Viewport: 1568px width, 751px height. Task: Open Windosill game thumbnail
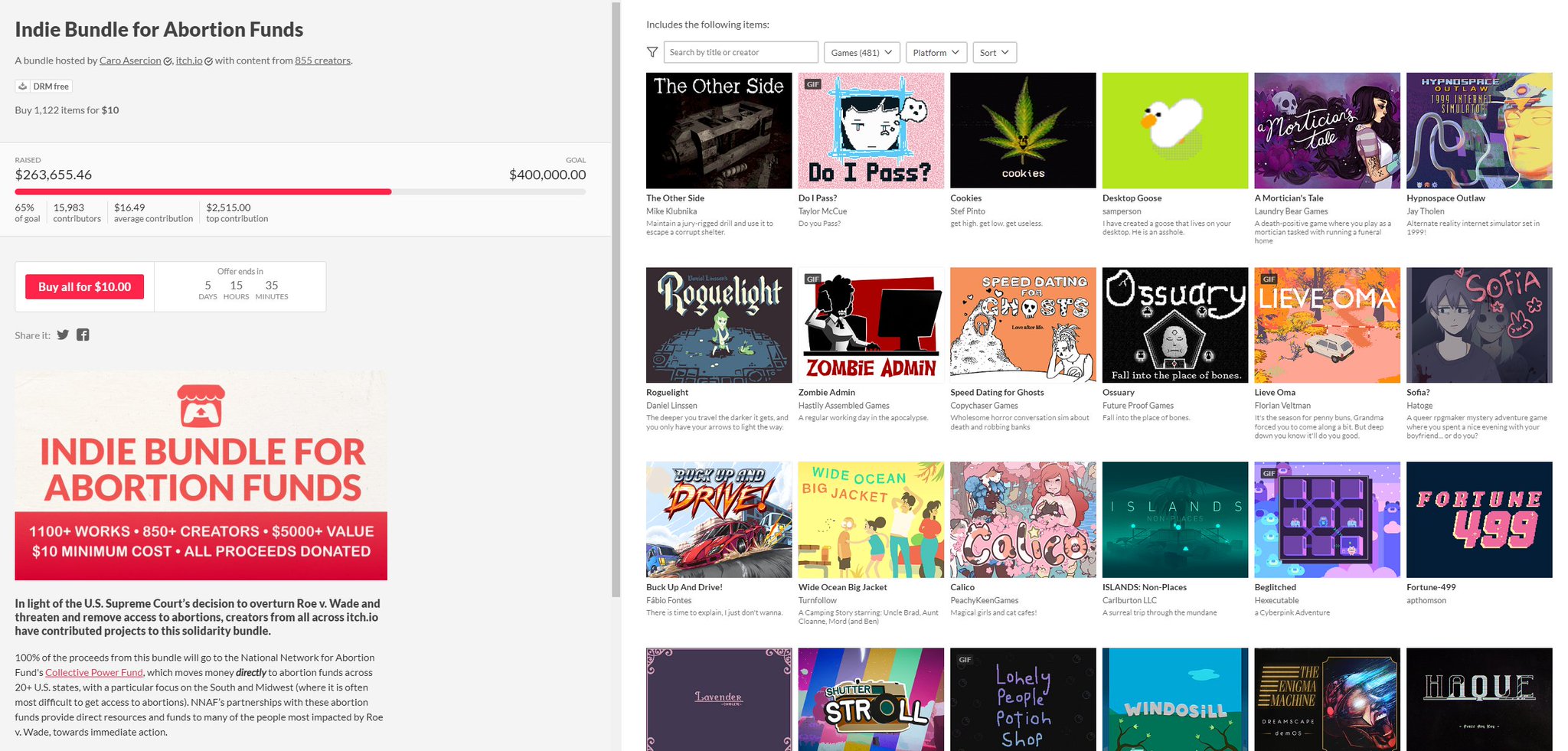point(1175,700)
